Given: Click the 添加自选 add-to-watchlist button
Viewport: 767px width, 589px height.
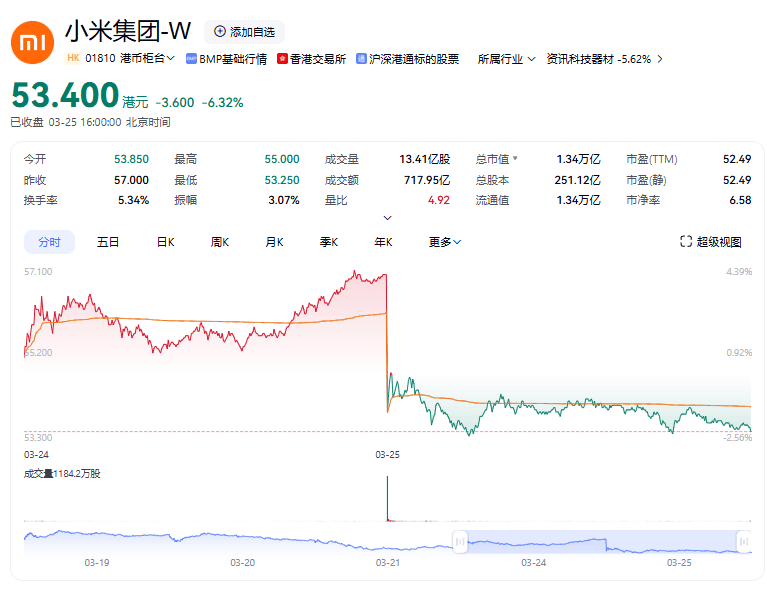Looking at the screenshot, I should click(245, 32).
